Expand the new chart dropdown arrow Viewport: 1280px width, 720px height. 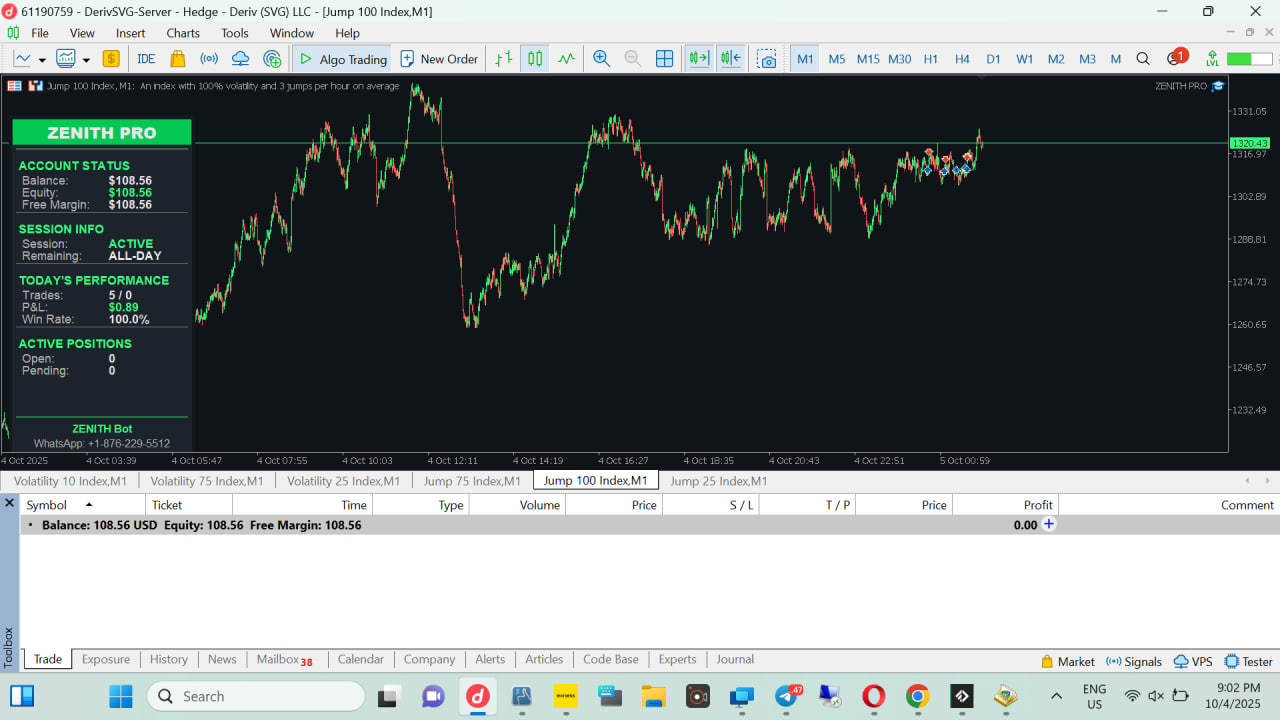[42, 60]
